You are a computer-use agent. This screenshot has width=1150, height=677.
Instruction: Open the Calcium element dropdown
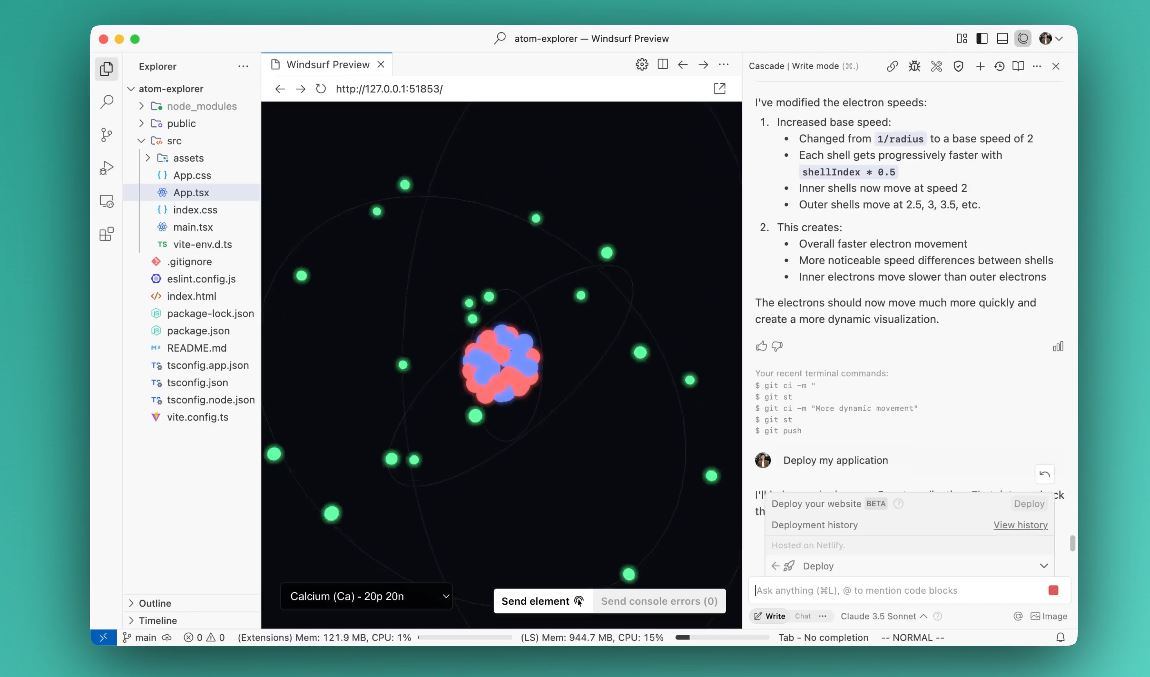(367, 596)
